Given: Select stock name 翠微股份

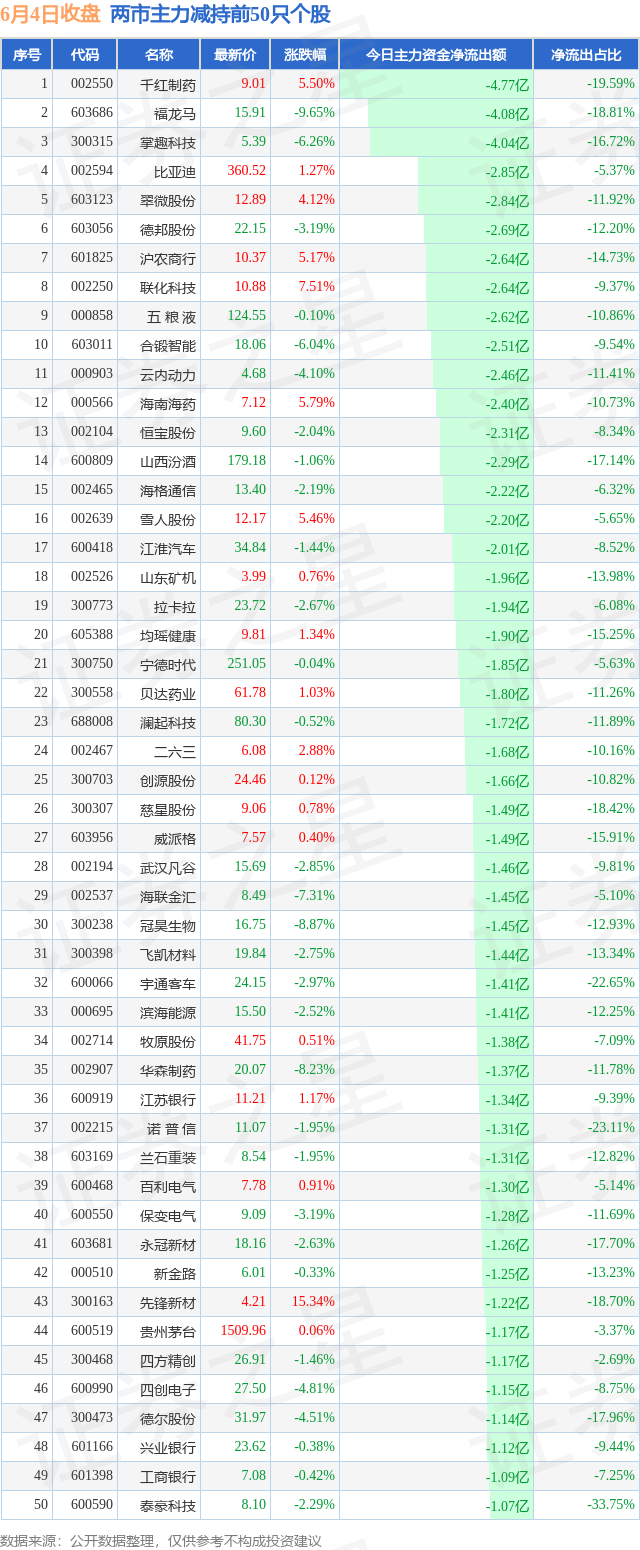Looking at the screenshot, I should [x=168, y=200].
